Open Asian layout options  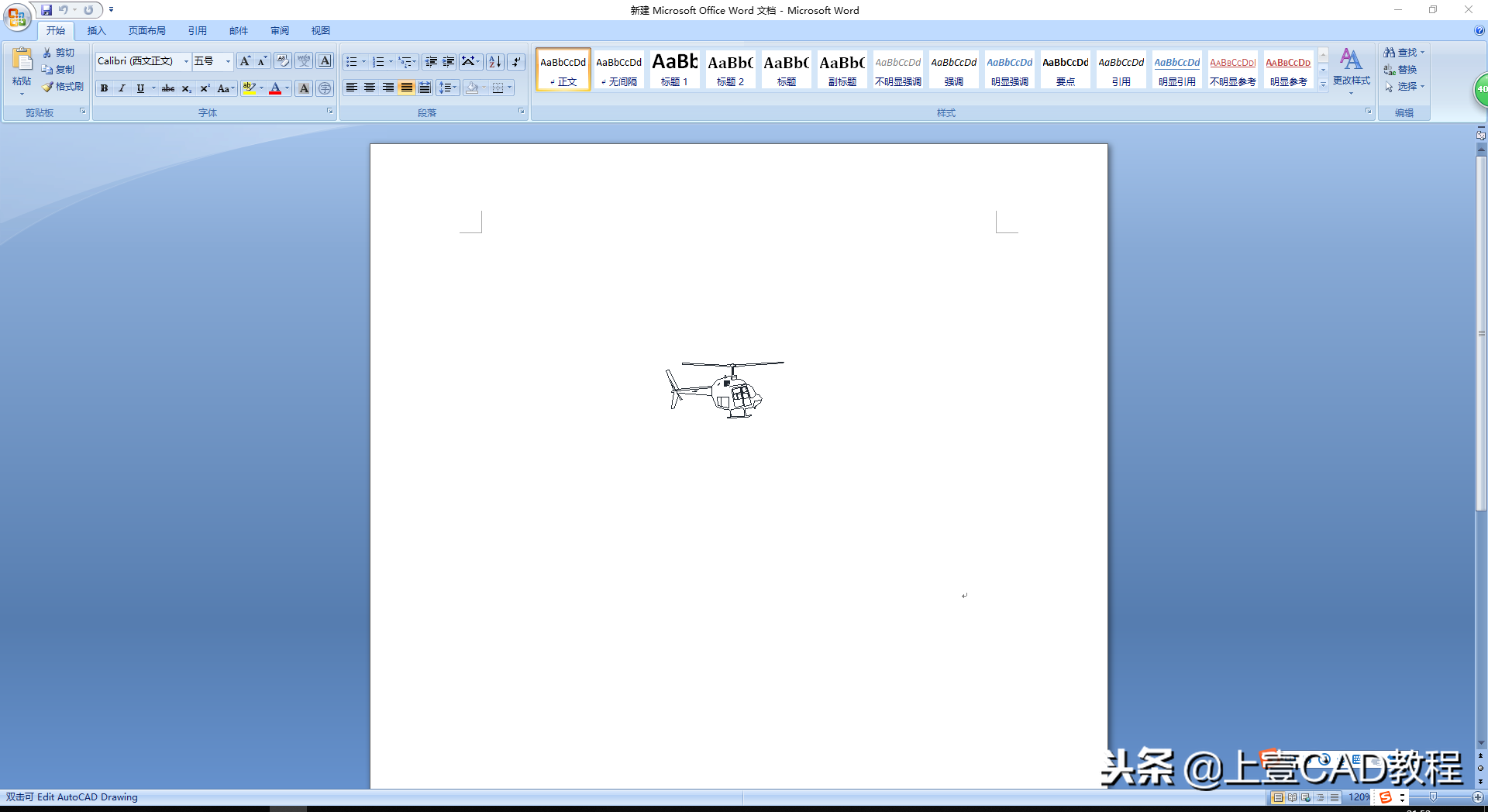[470, 61]
